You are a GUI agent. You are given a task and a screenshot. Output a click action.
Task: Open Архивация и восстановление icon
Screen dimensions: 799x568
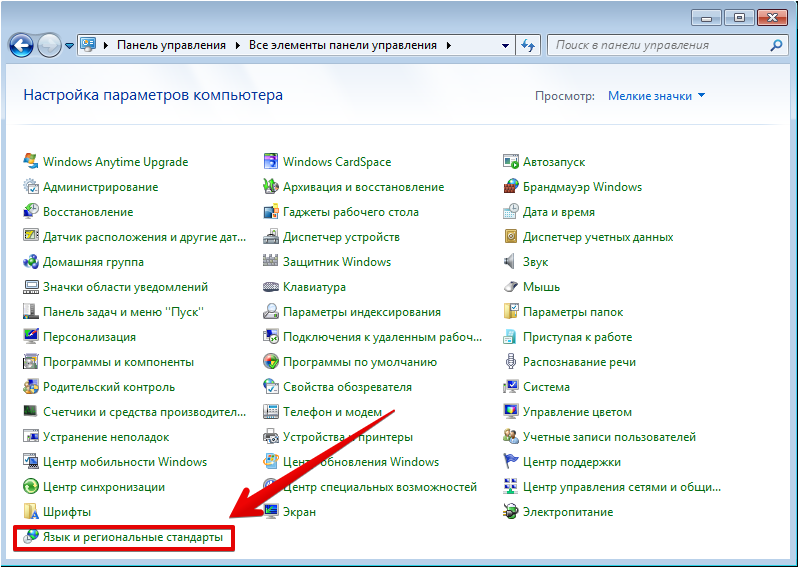[x=271, y=186]
